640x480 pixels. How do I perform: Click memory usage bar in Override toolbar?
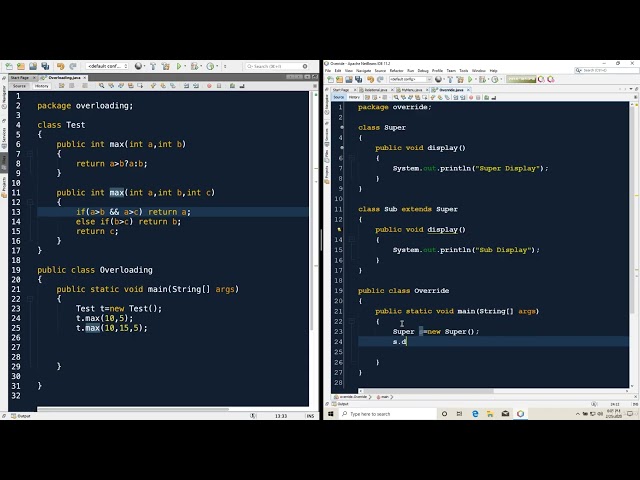[521, 80]
